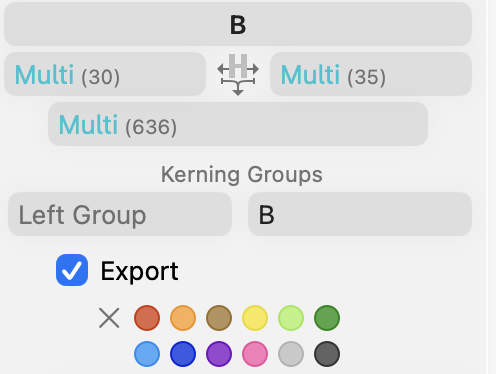The image size is (496, 374).
Task: Select the dark gray color label
Action: tap(327, 354)
